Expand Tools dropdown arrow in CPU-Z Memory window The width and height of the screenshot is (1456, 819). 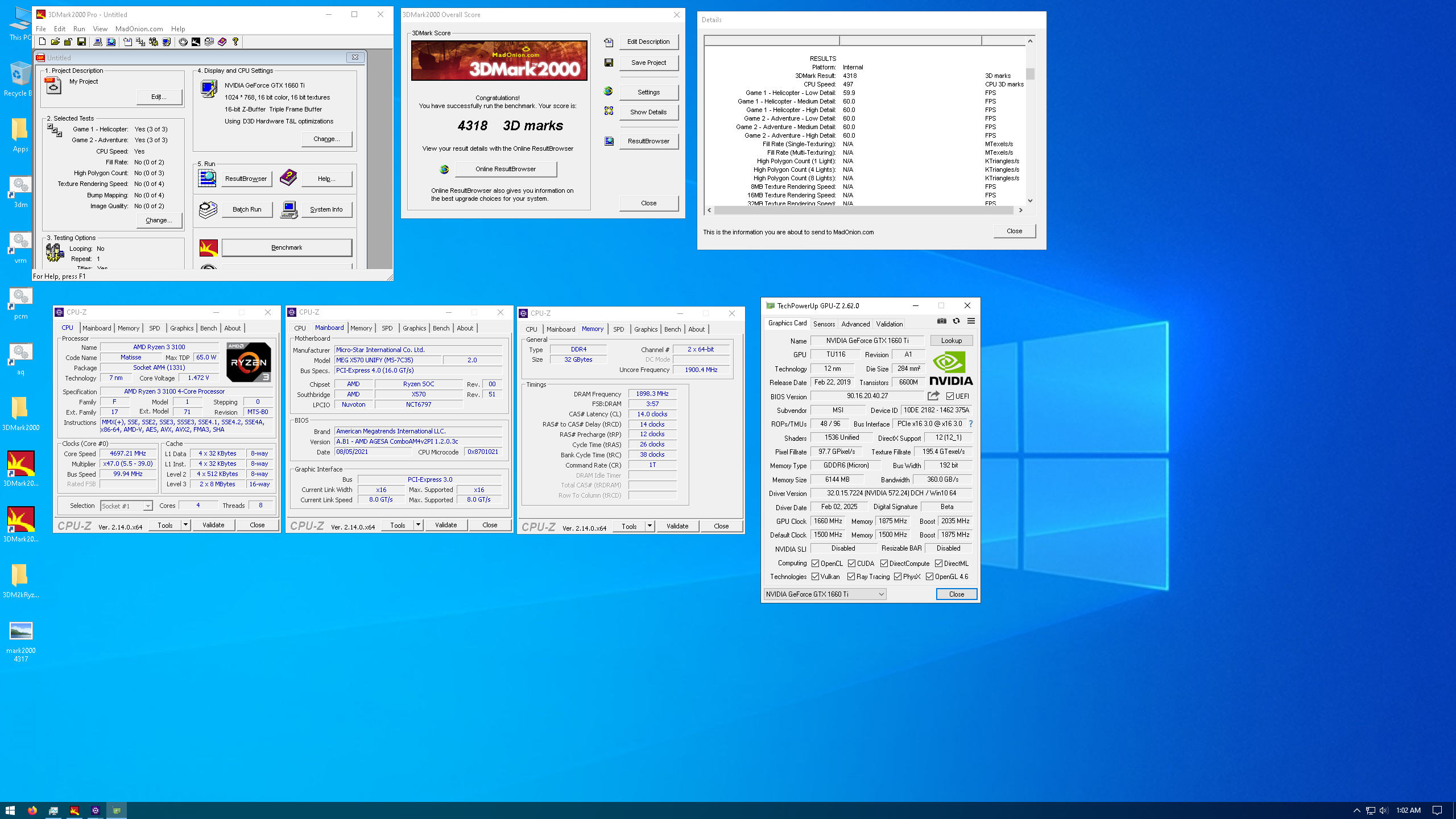(650, 526)
